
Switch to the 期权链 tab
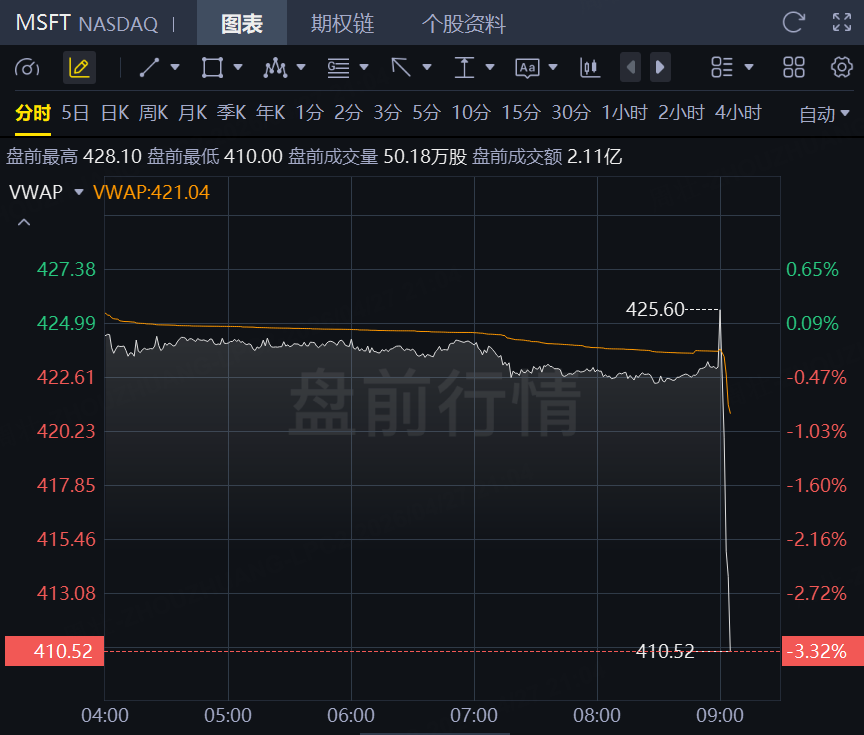pyautogui.click(x=342, y=23)
